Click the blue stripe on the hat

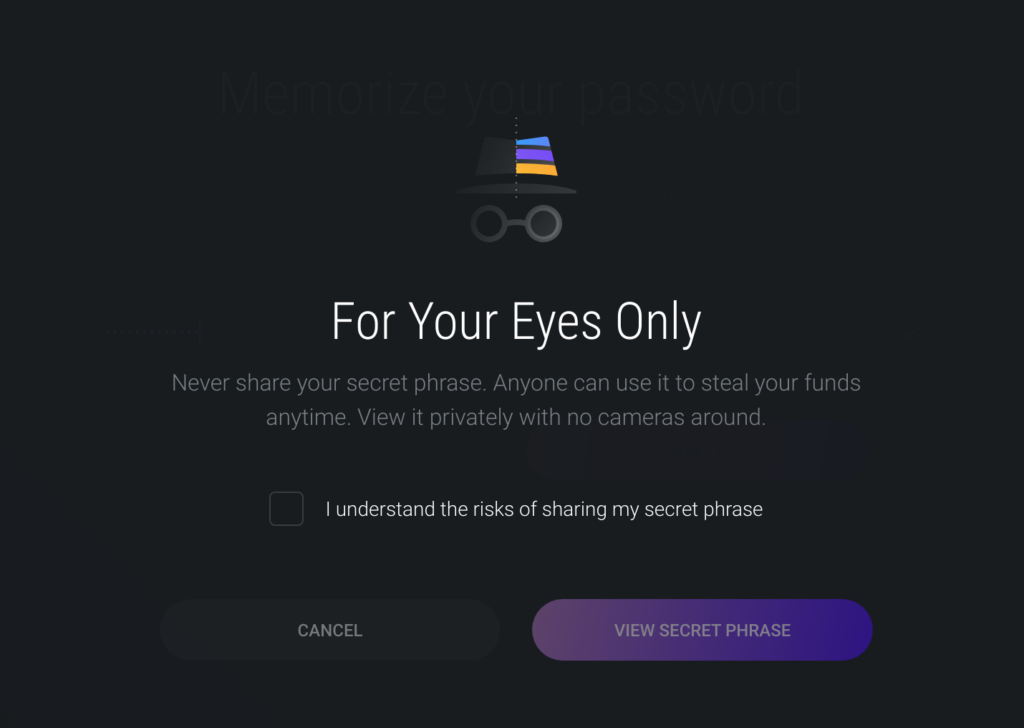[x=533, y=141]
